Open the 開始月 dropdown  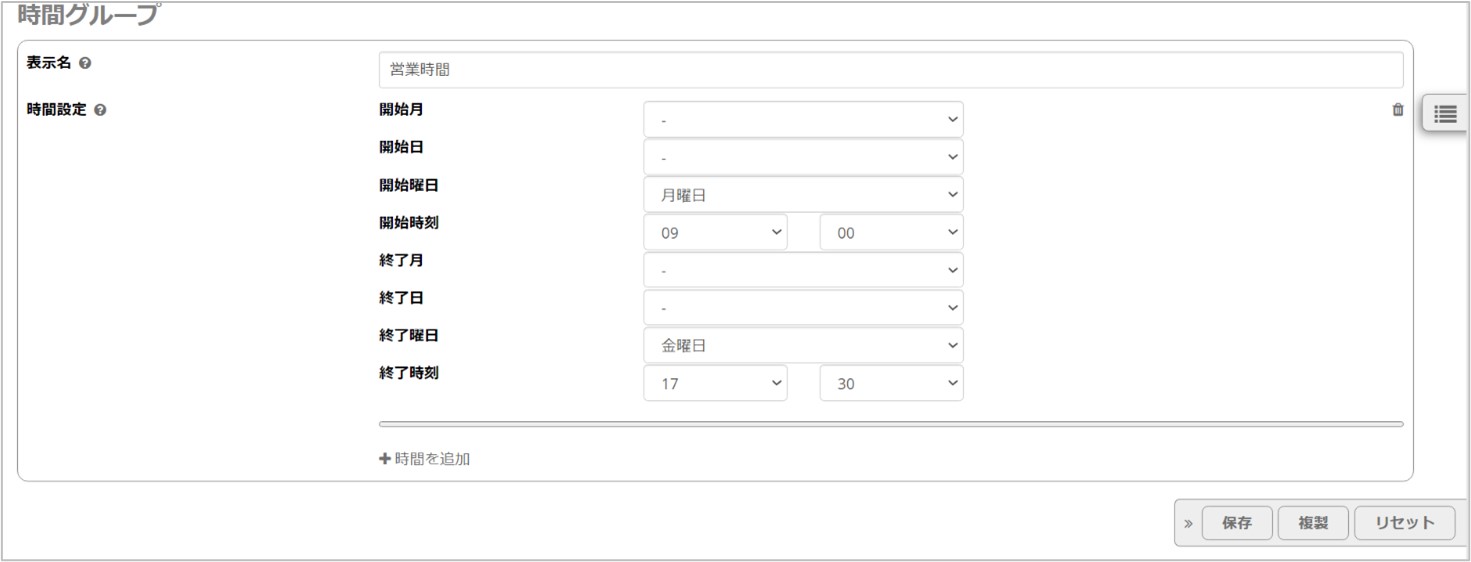[x=803, y=120]
